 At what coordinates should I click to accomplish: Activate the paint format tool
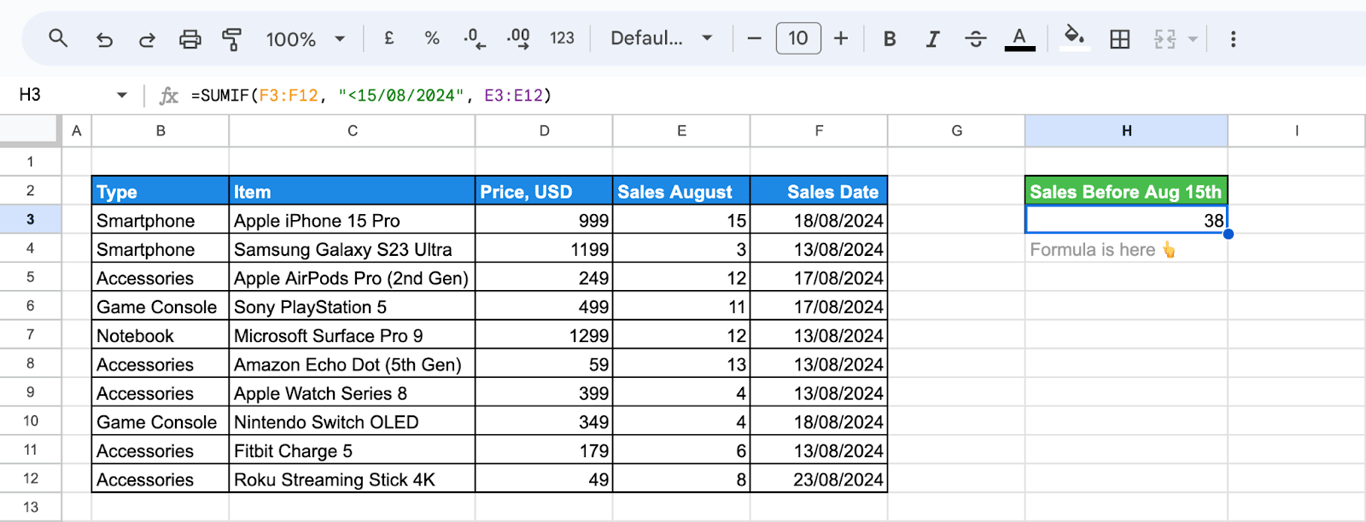232,39
